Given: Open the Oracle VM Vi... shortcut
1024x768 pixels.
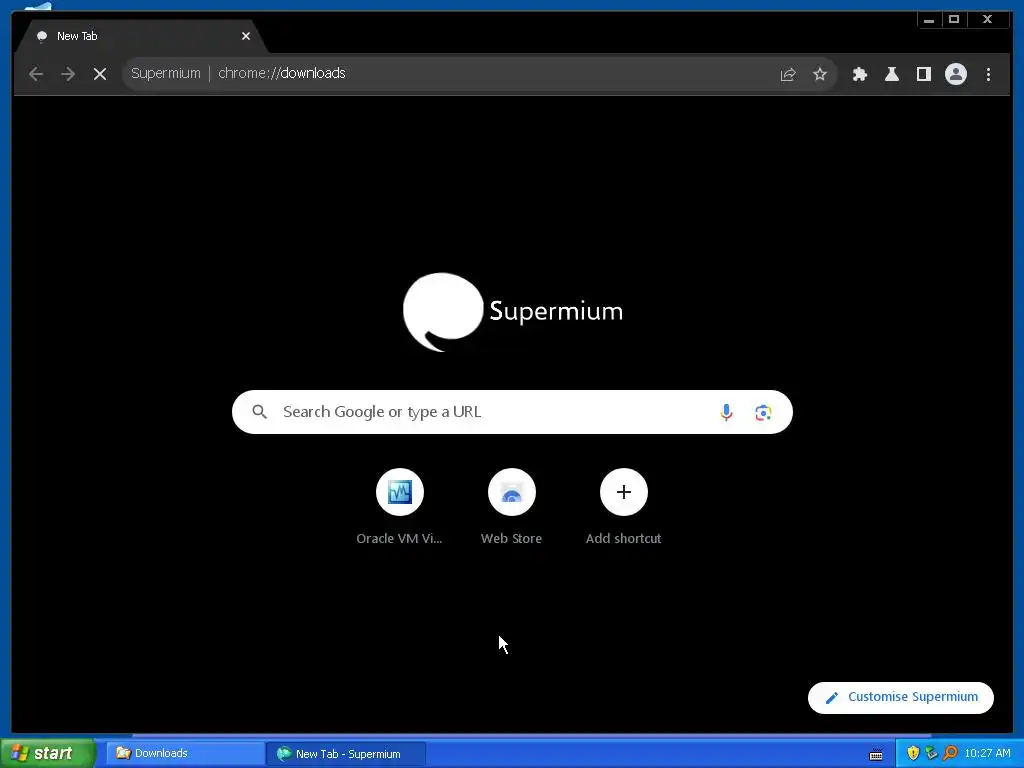Looking at the screenshot, I should point(400,507).
